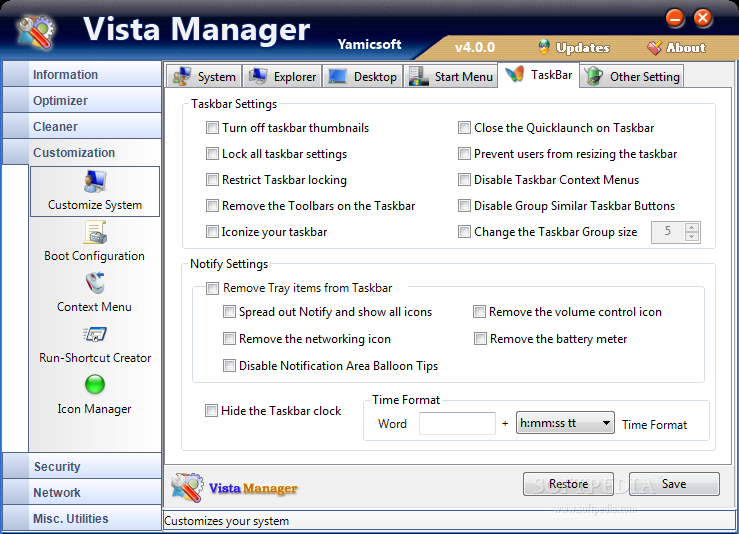Switch to the System tab

204,76
